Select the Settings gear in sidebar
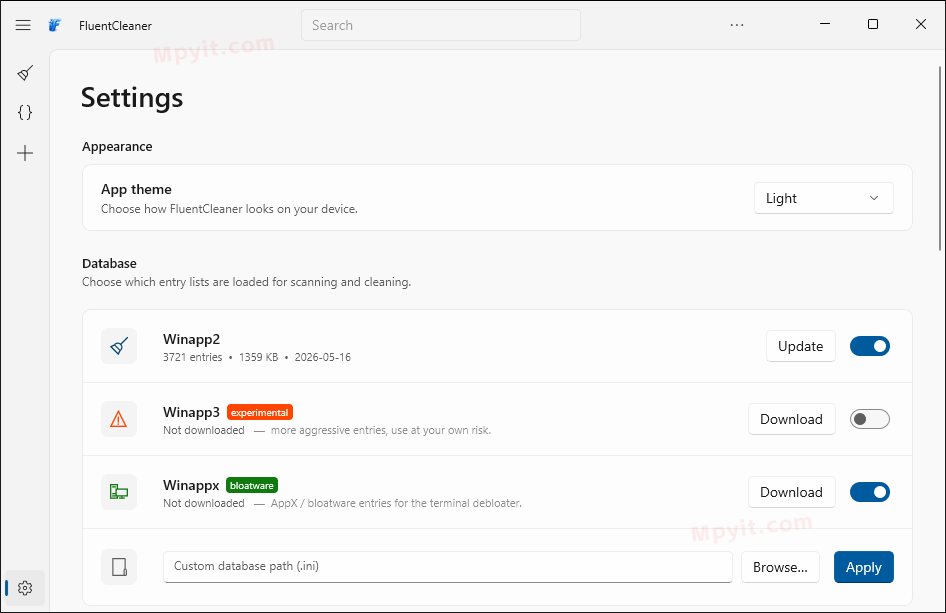 click(25, 588)
